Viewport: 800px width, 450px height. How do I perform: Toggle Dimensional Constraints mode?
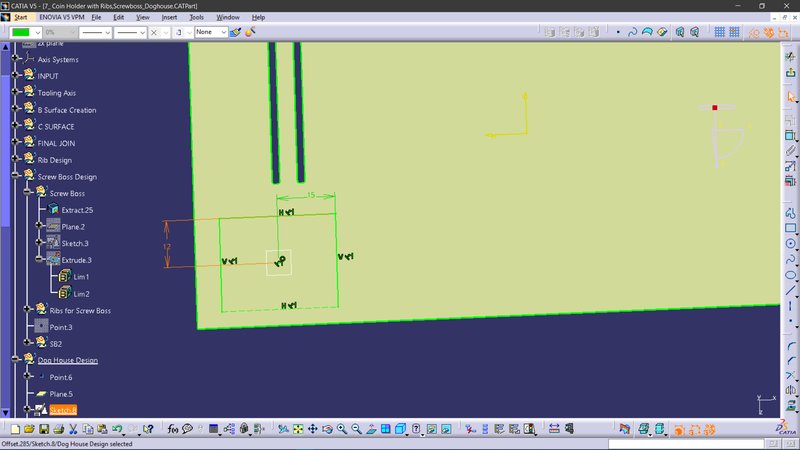click(x=783, y=32)
